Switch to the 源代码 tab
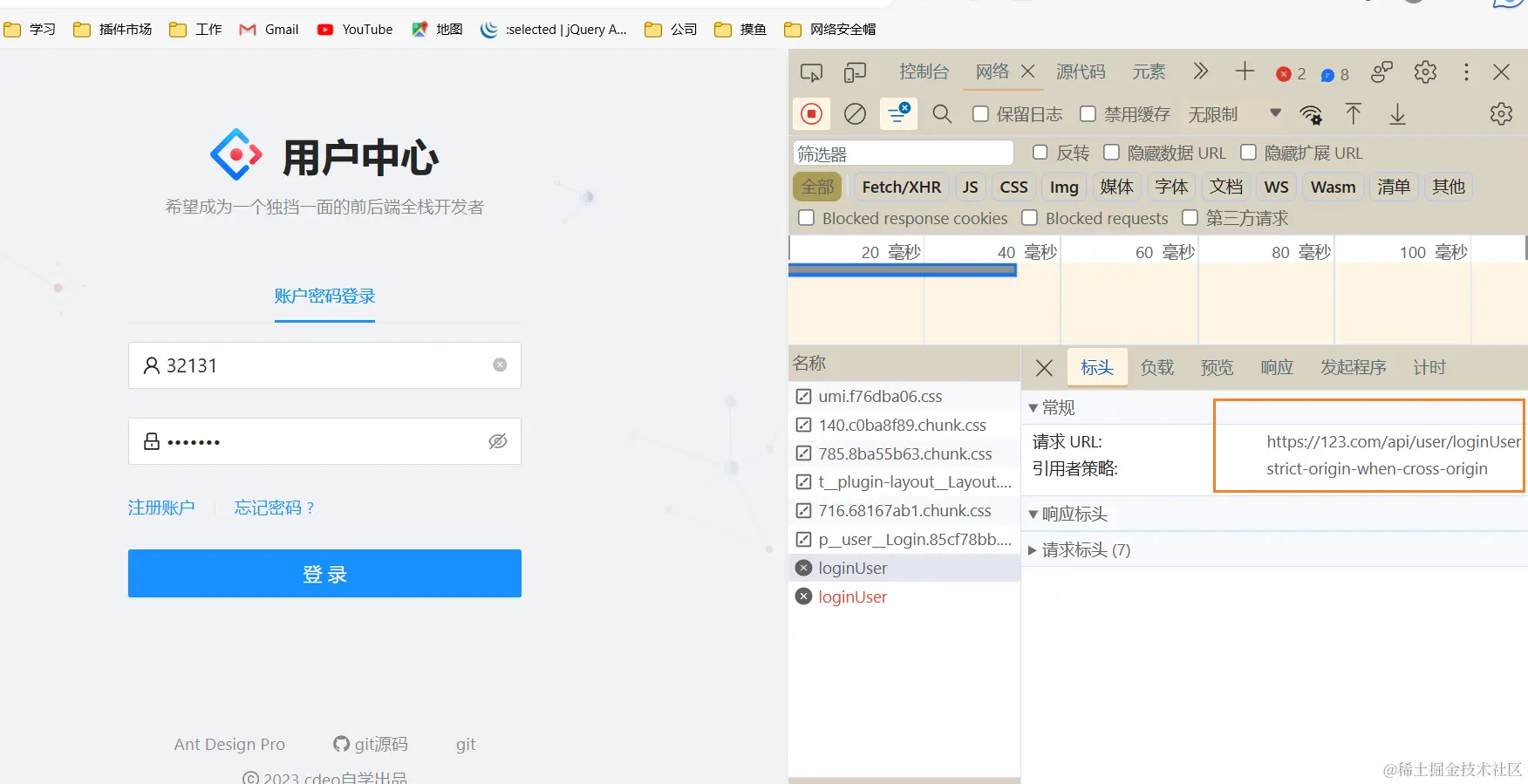The width and height of the screenshot is (1528, 784). 1081,72
